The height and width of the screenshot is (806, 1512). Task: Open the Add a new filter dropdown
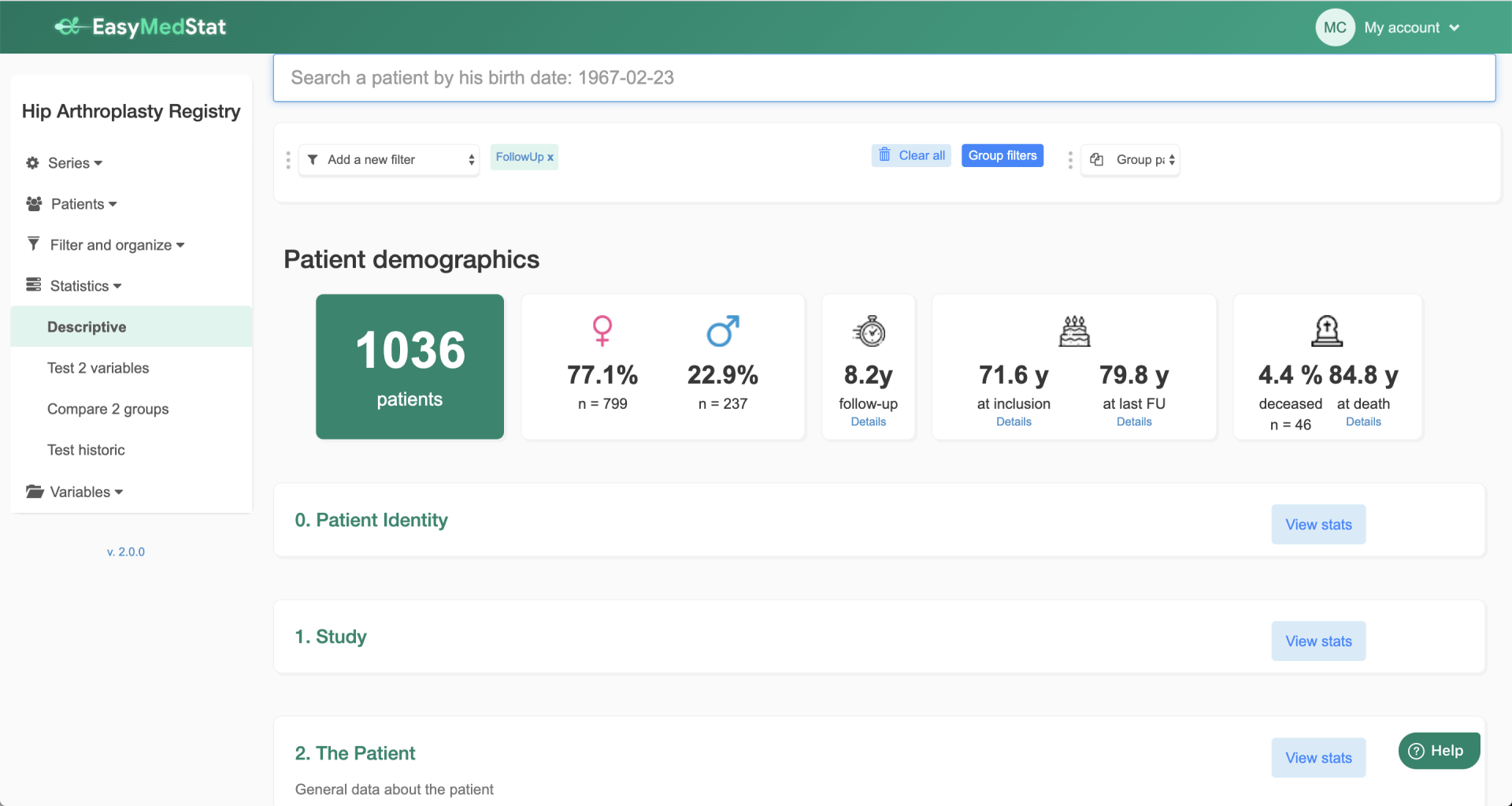(389, 159)
